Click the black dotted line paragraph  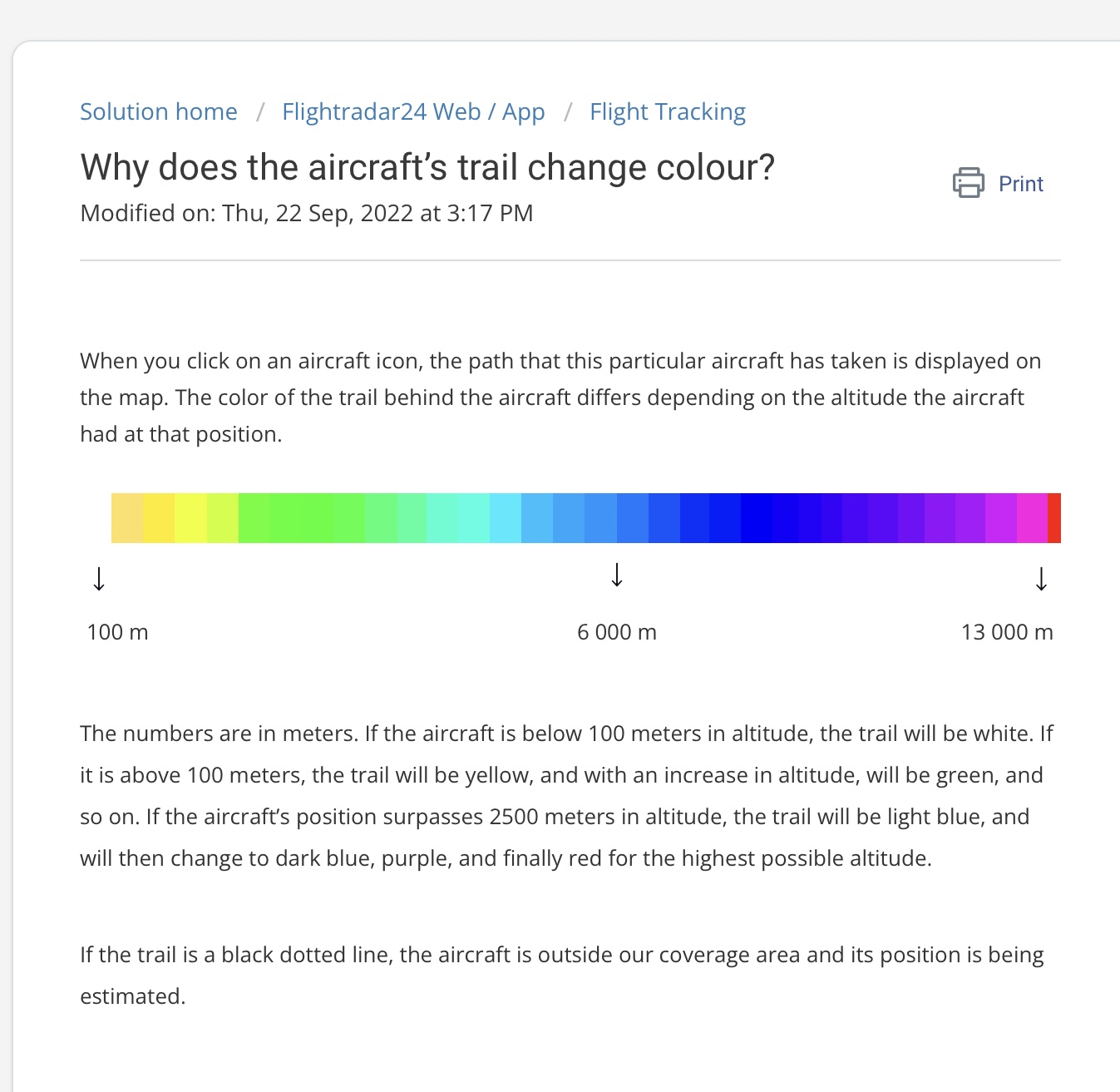[x=562, y=975]
